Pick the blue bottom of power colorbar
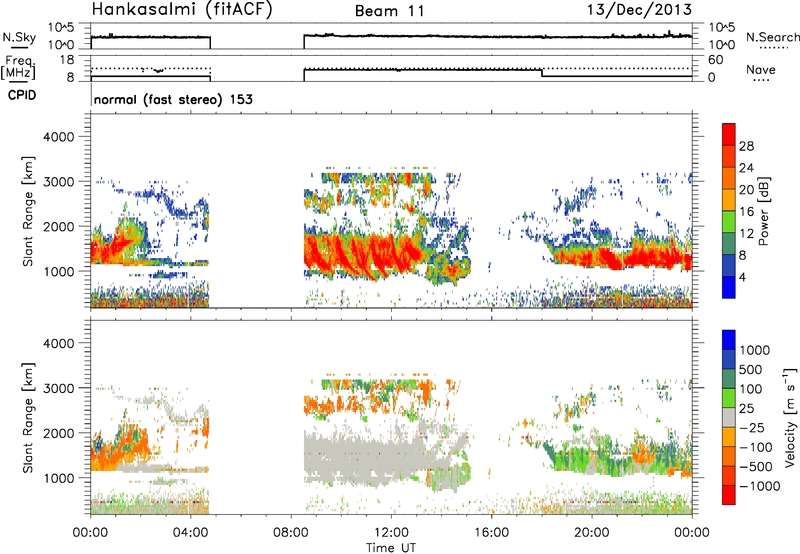This screenshot has height=554, width=800. 729,287
